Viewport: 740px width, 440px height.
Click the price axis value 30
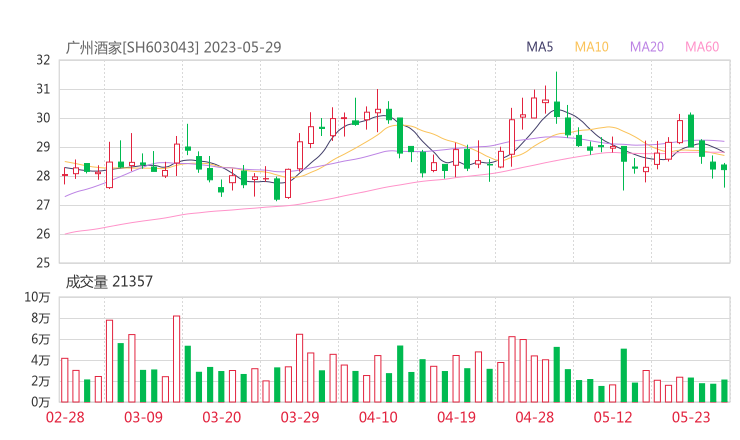point(43,118)
